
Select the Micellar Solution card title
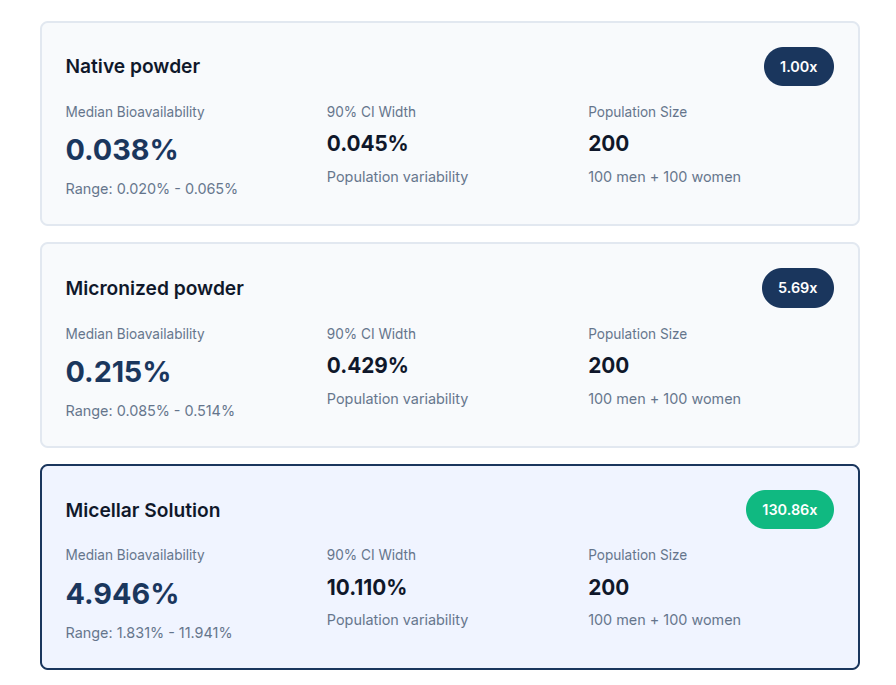[x=142, y=510]
